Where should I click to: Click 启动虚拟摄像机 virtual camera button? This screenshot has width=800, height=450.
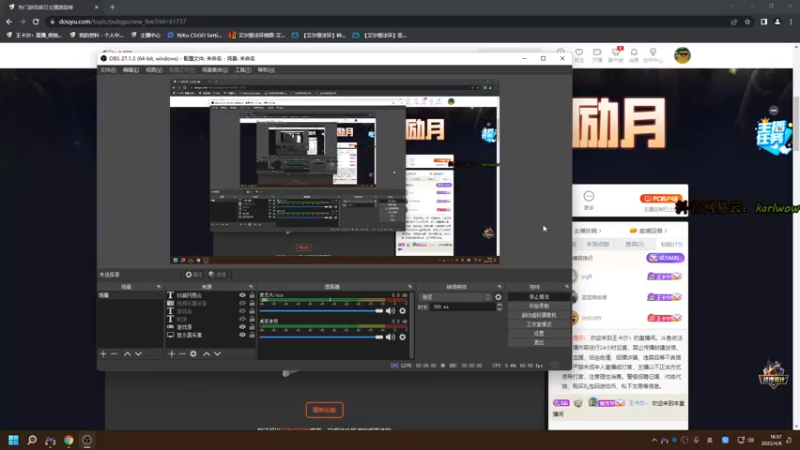pos(539,315)
